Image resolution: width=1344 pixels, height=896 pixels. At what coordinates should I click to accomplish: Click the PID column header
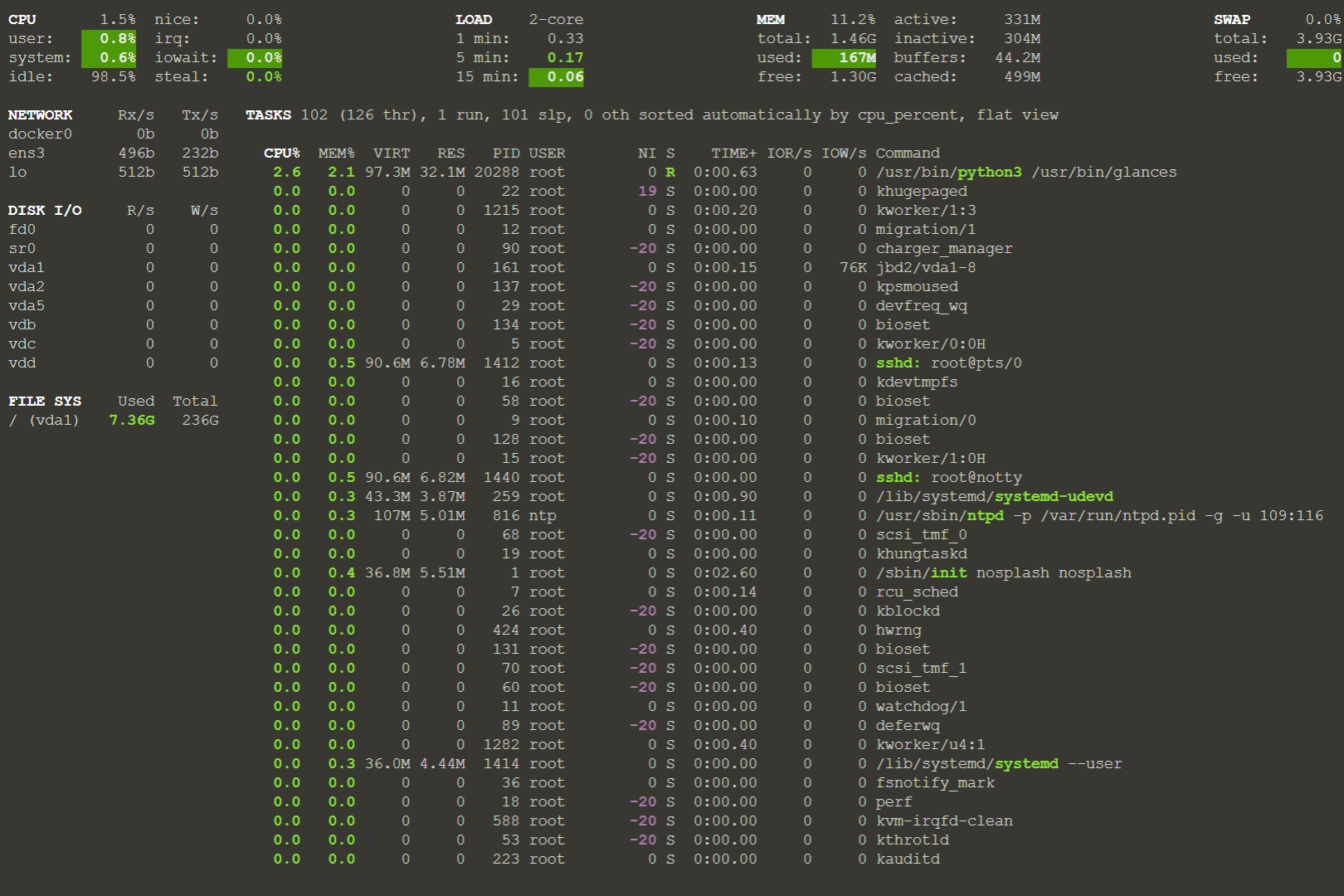pyautogui.click(x=506, y=153)
